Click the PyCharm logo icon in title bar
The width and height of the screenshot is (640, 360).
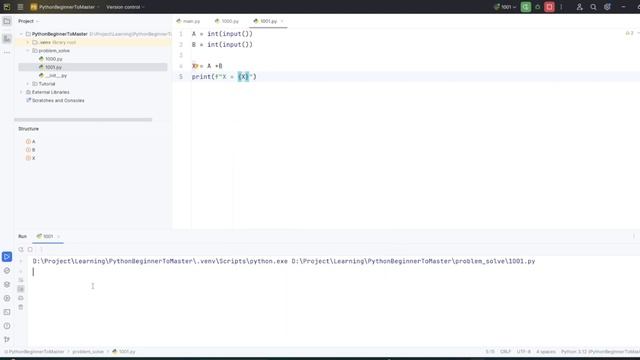(7, 7)
